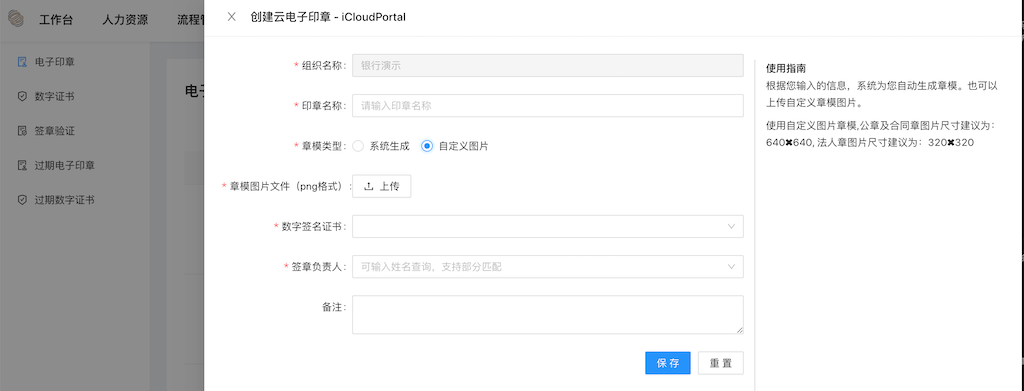Expand the 签章负责人 dropdown arrow

click(731, 266)
